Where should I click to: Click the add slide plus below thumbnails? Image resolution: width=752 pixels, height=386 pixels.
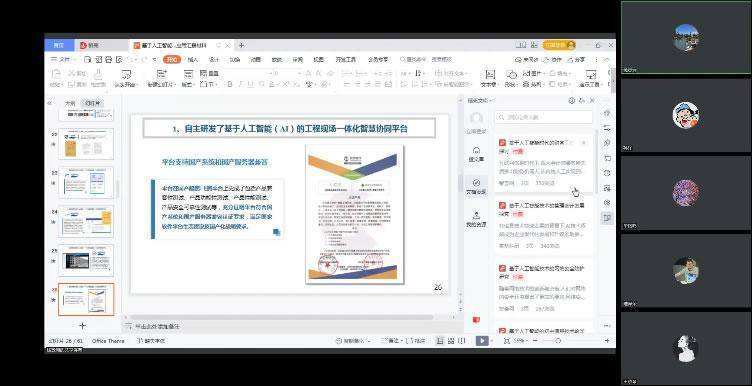coord(82,325)
